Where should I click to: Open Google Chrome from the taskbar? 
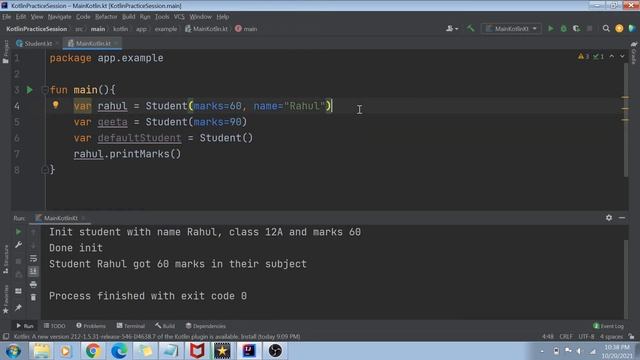click(93, 351)
